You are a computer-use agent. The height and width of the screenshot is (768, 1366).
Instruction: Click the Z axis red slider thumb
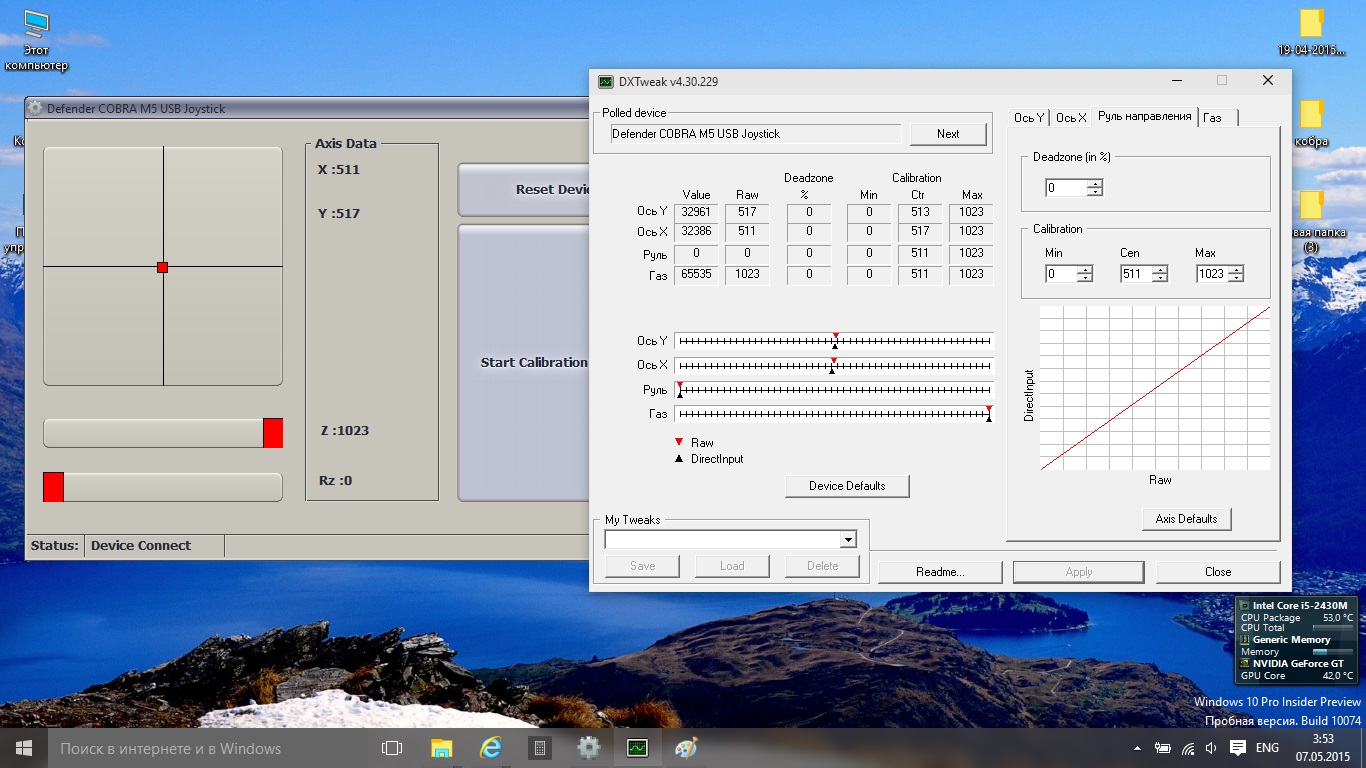(x=273, y=433)
